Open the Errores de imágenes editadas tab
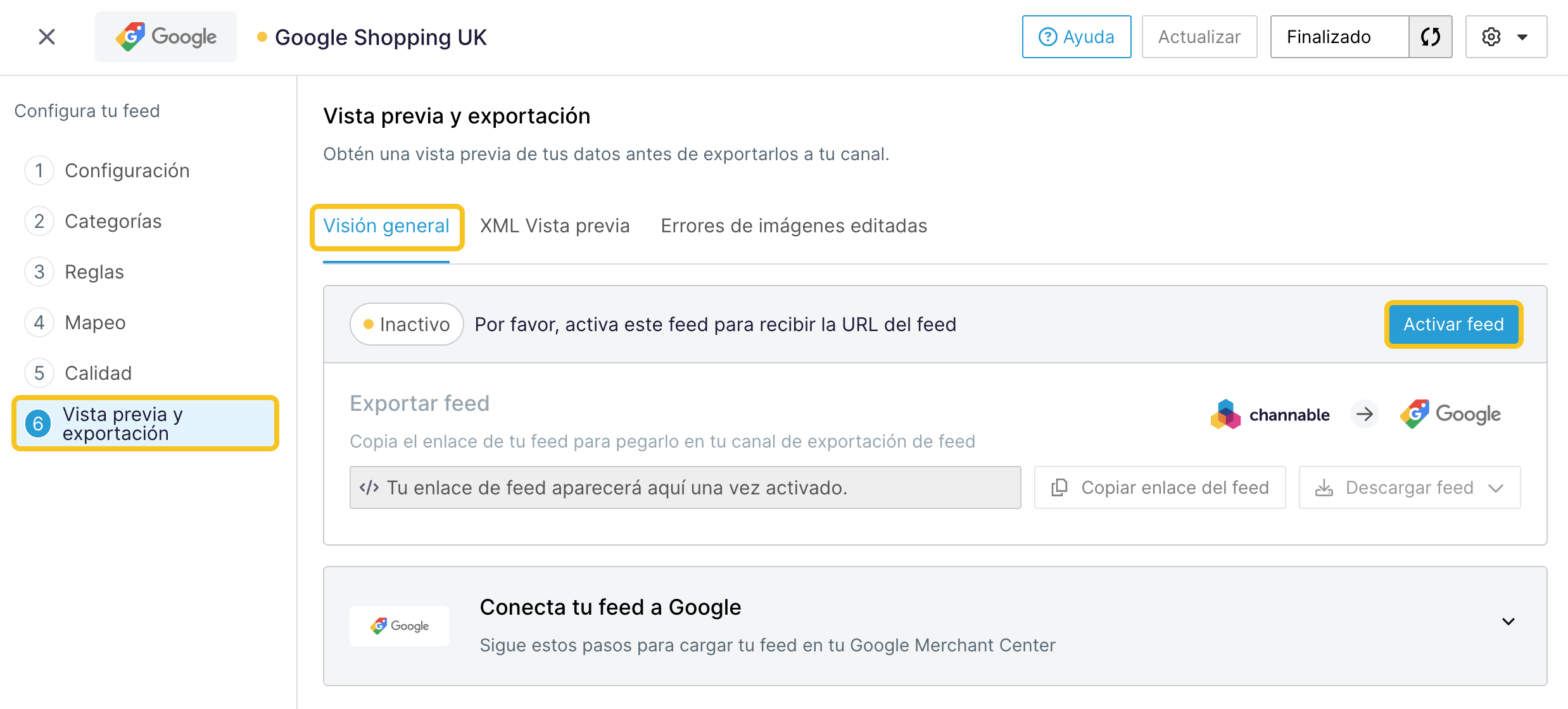The image size is (1568, 709). (x=794, y=226)
